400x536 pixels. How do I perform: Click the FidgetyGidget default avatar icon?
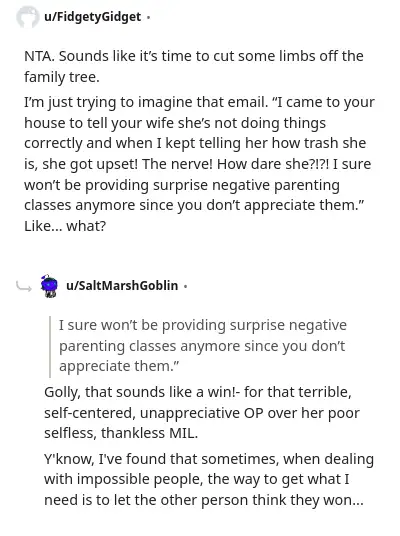tap(27, 17)
